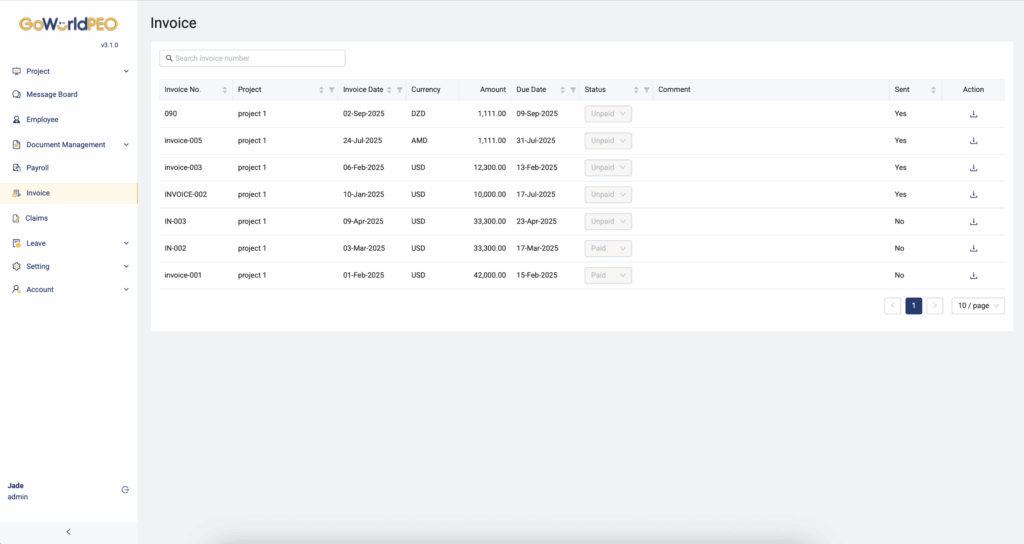The width and height of the screenshot is (1024, 544).
Task: Sort table by Invoice No. column
Action: click(225, 90)
